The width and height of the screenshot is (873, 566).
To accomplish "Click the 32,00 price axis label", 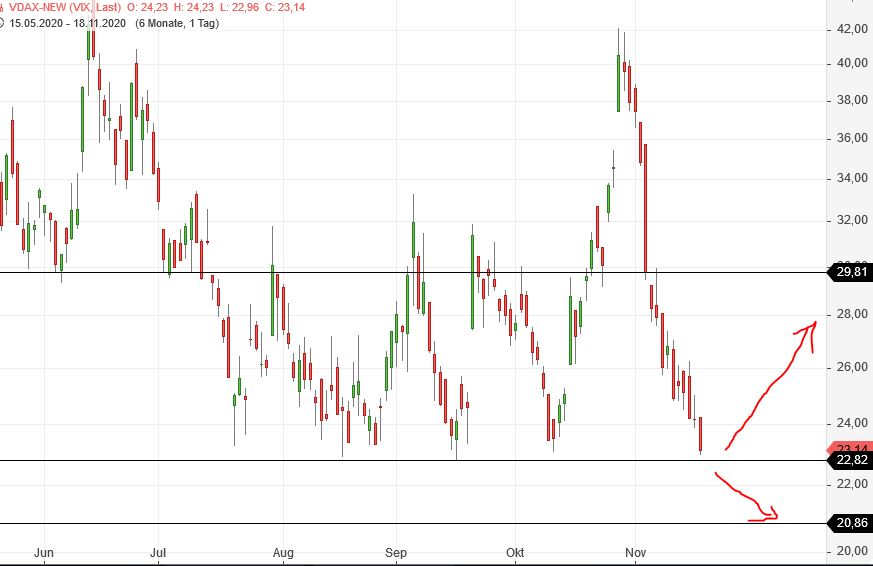I will 852,220.
